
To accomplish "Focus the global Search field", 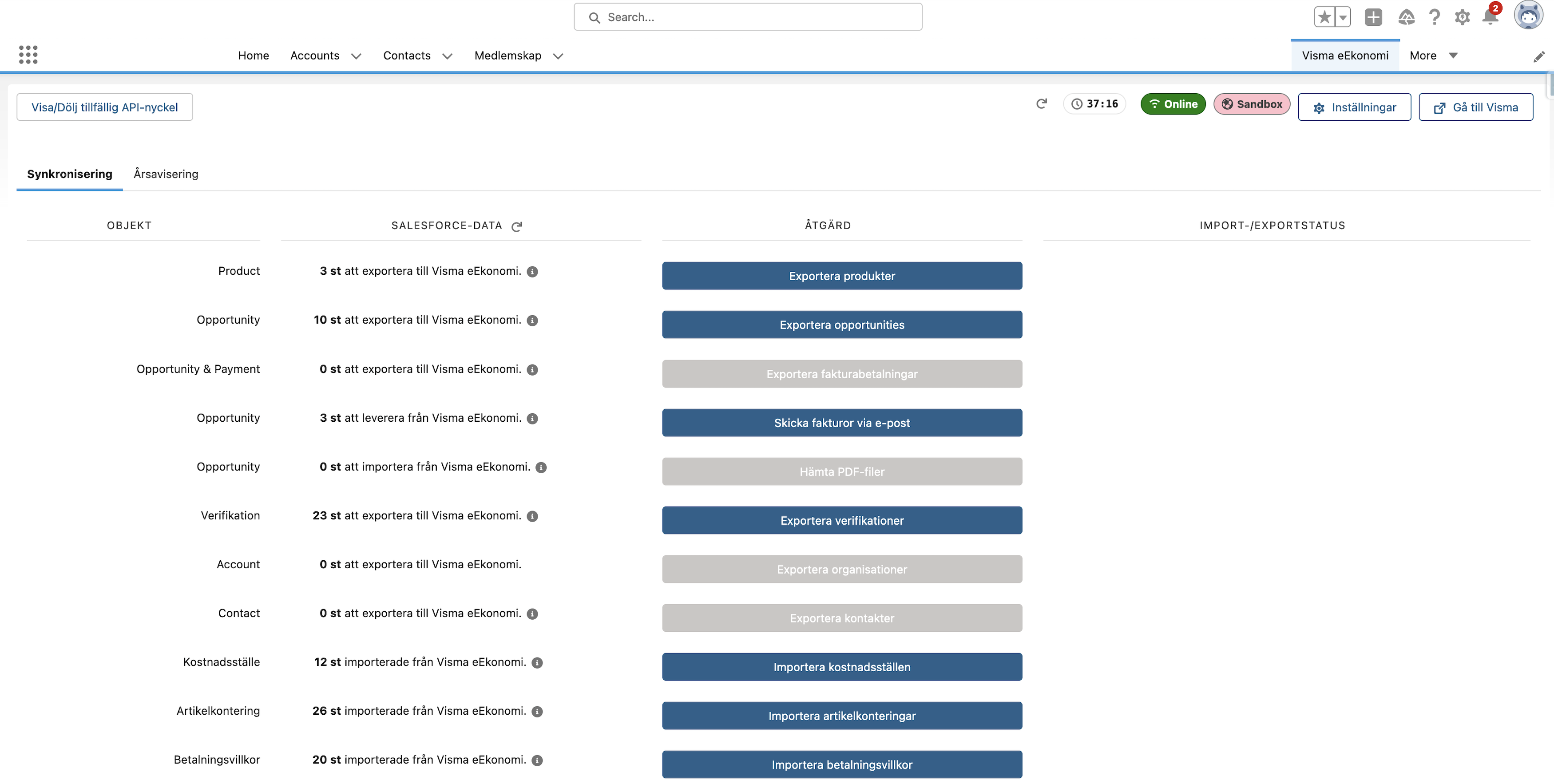I will [747, 17].
